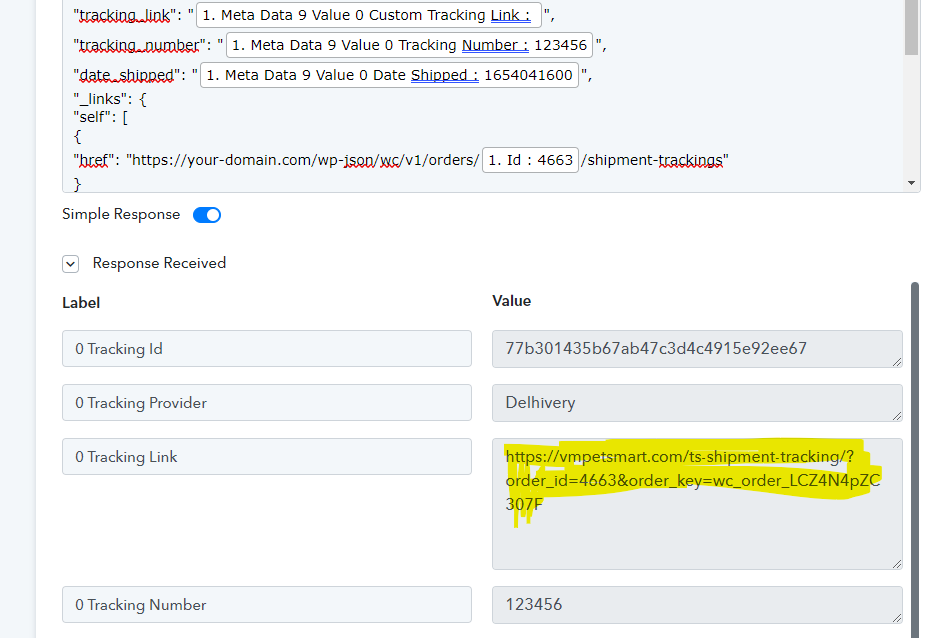Click the 0 Tracking Number label field
This screenshot has height=638, width=934.
267,605
